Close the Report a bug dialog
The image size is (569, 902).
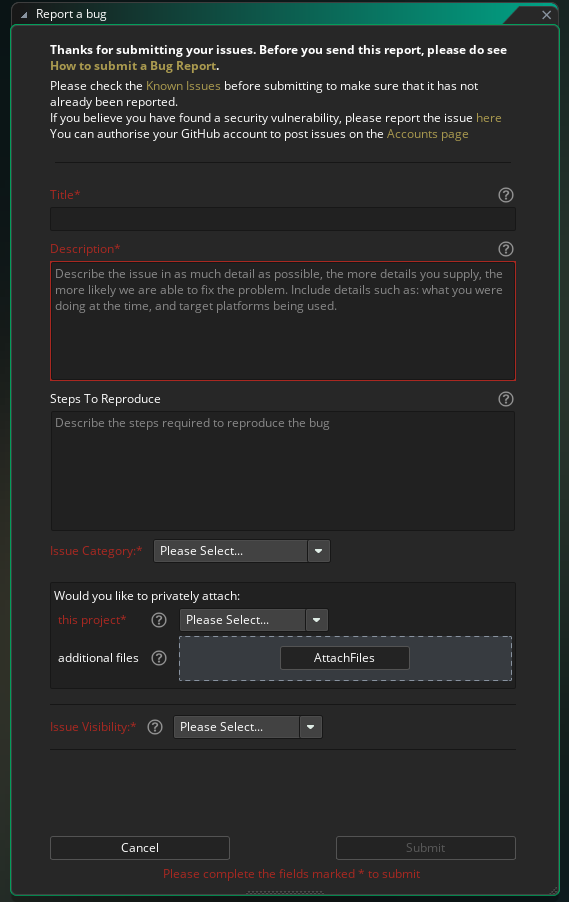tap(547, 15)
